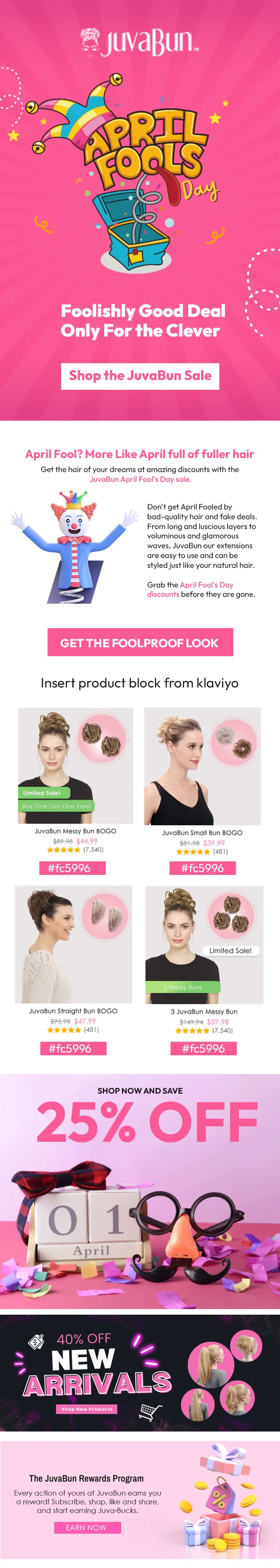Click Shop New Products button
This screenshot has height=1568, width=280.
(87, 1409)
